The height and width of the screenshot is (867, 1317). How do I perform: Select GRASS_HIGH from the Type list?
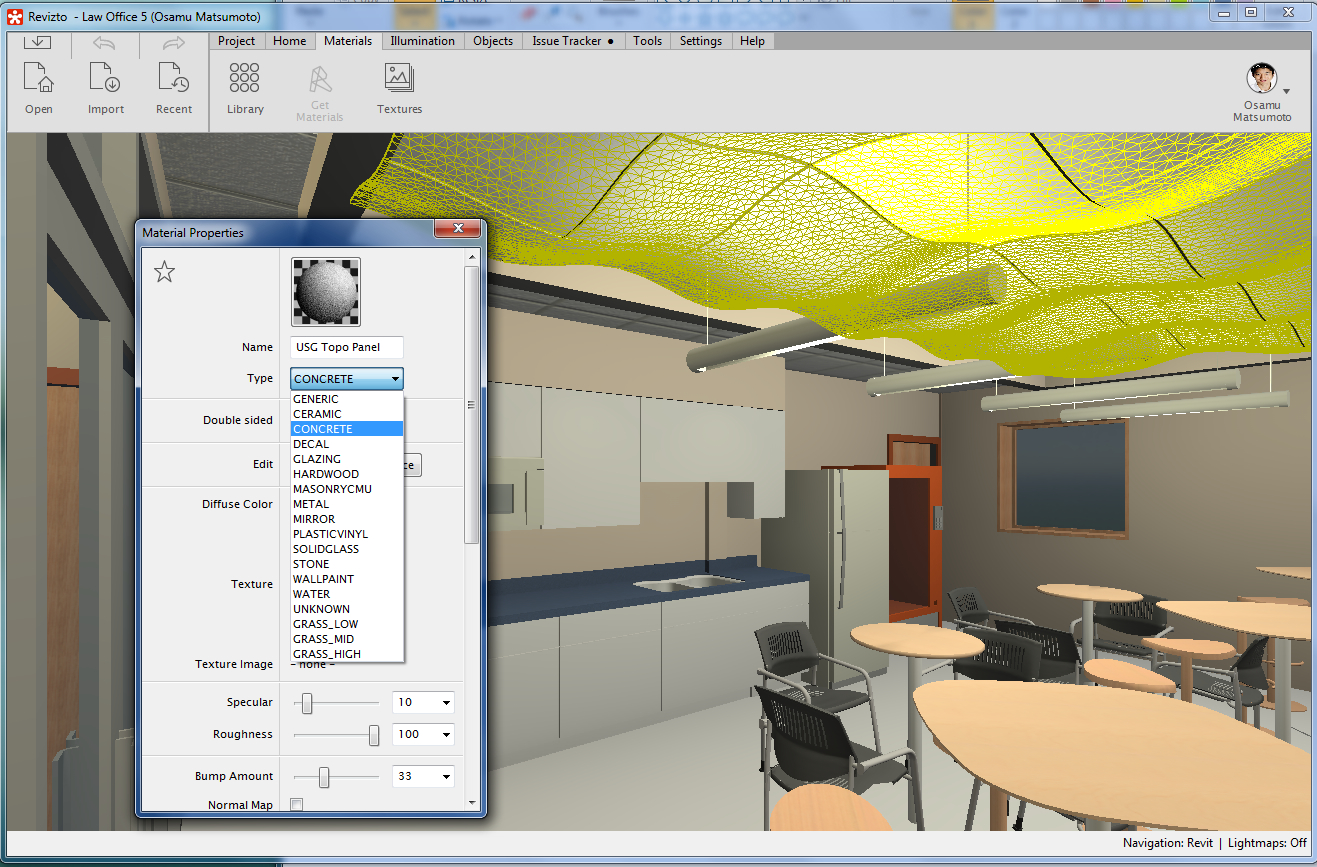347,654
